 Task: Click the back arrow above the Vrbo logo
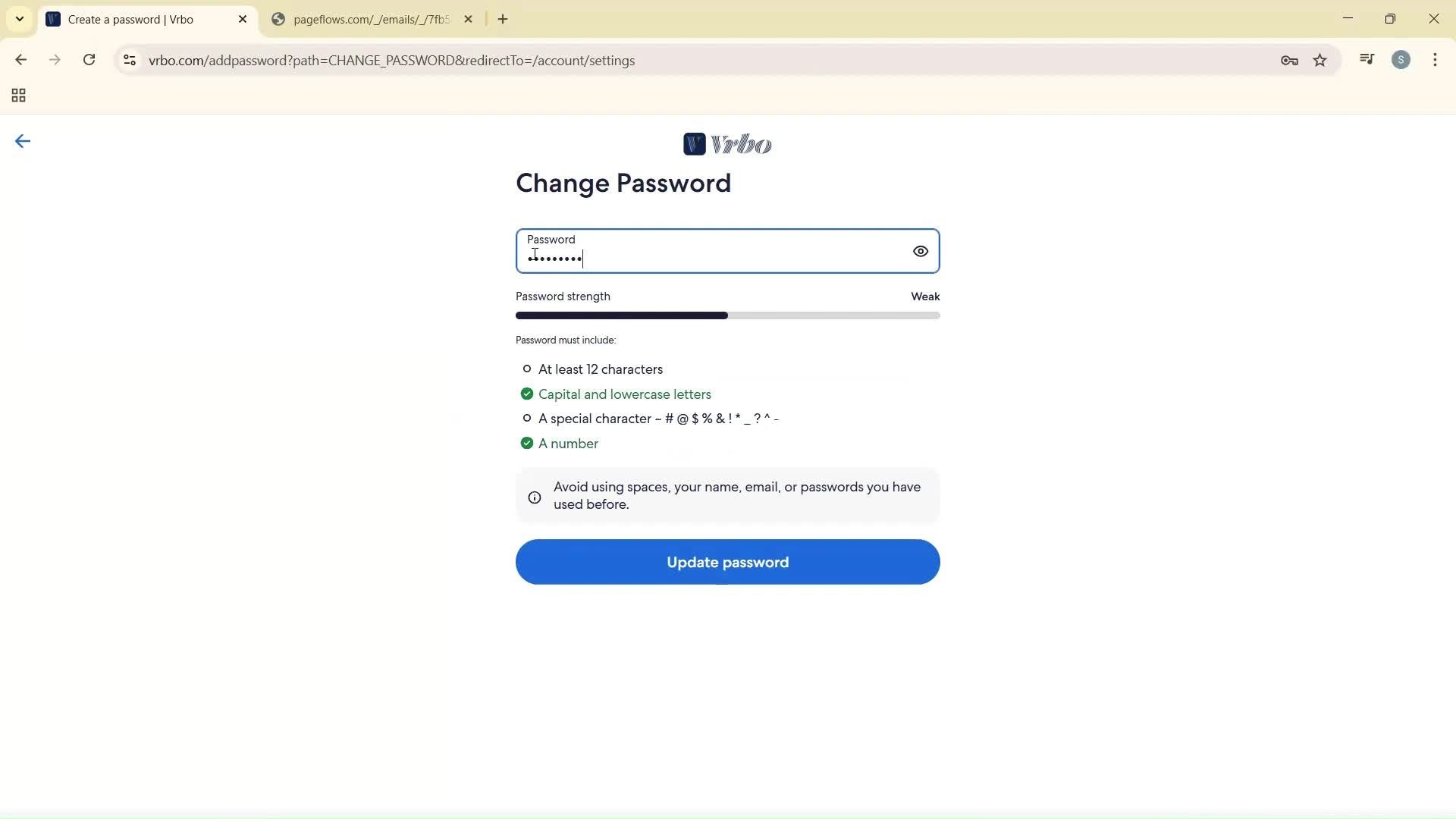pyautogui.click(x=22, y=140)
